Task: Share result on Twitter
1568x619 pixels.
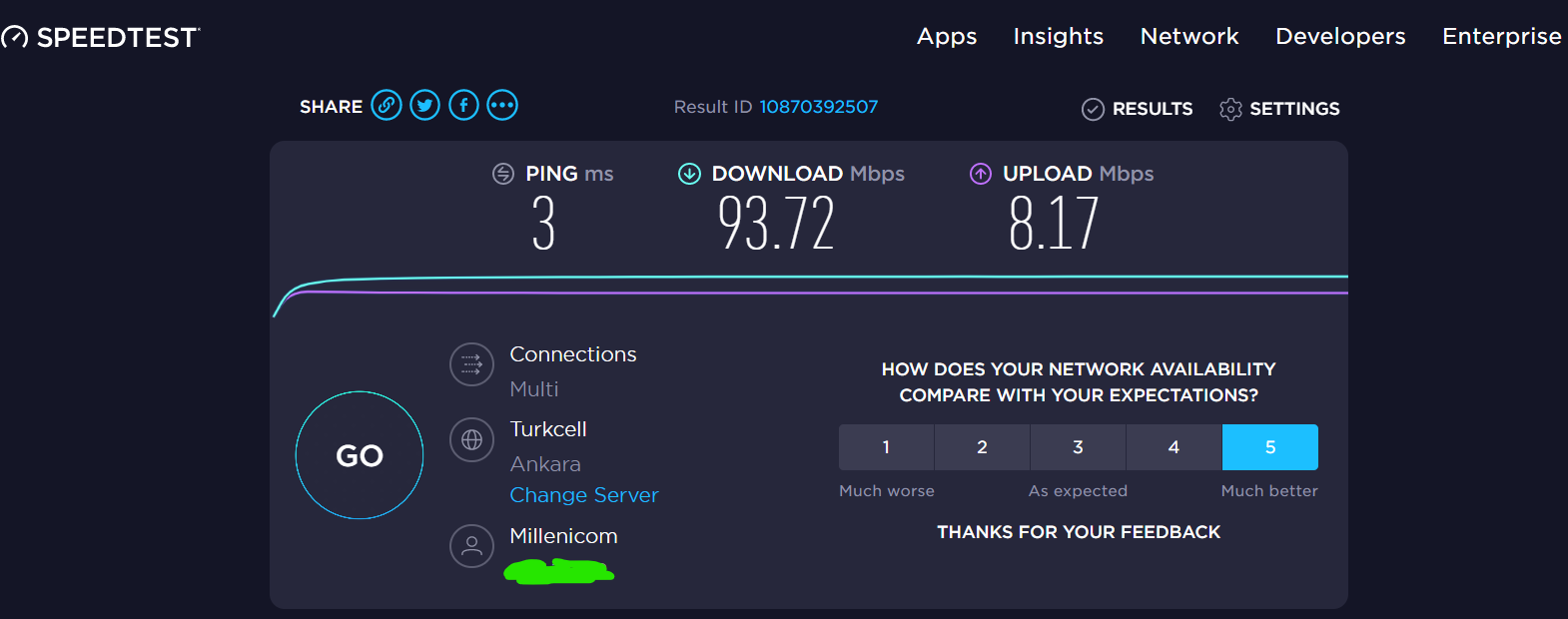Action: (x=424, y=105)
